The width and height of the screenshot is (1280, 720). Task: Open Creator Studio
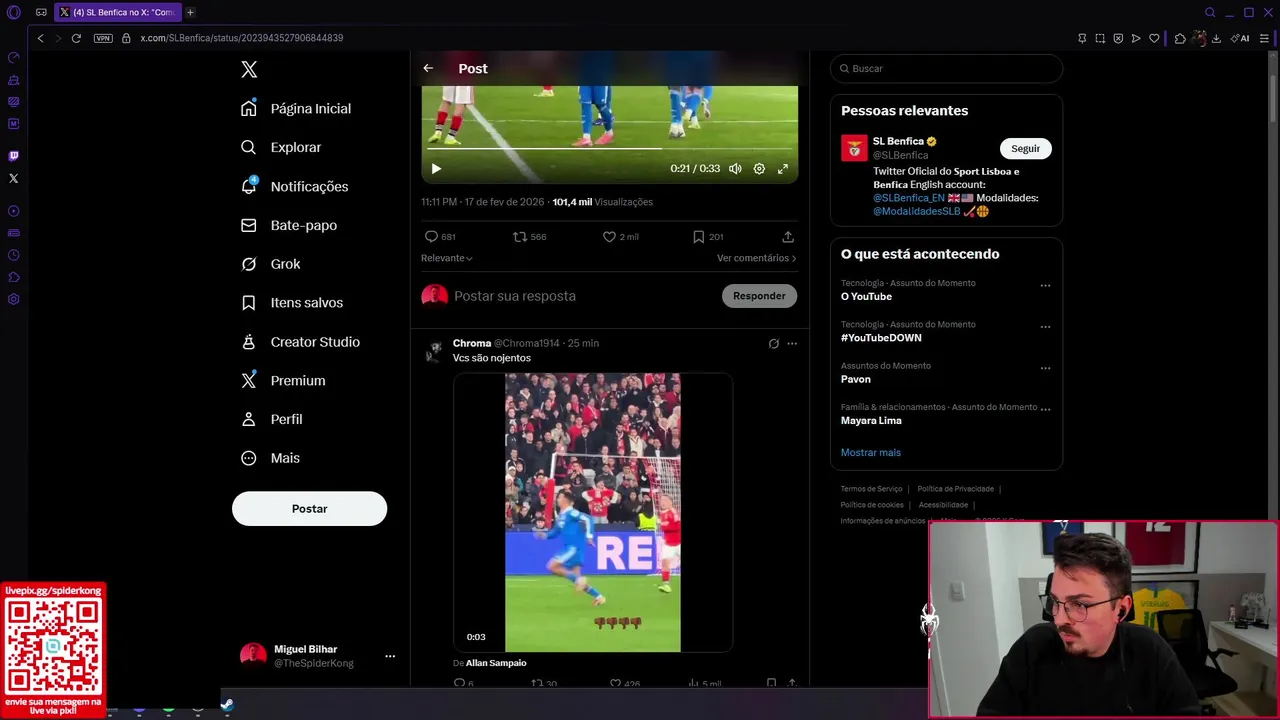(x=300, y=342)
